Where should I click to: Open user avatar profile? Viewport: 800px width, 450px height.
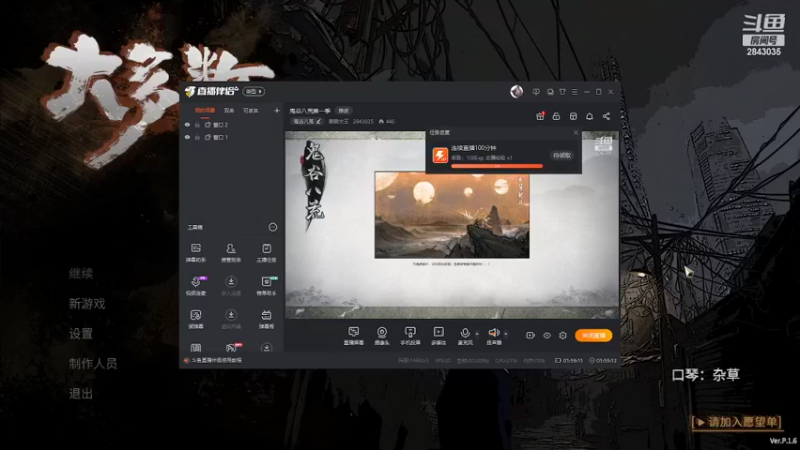click(516, 91)
